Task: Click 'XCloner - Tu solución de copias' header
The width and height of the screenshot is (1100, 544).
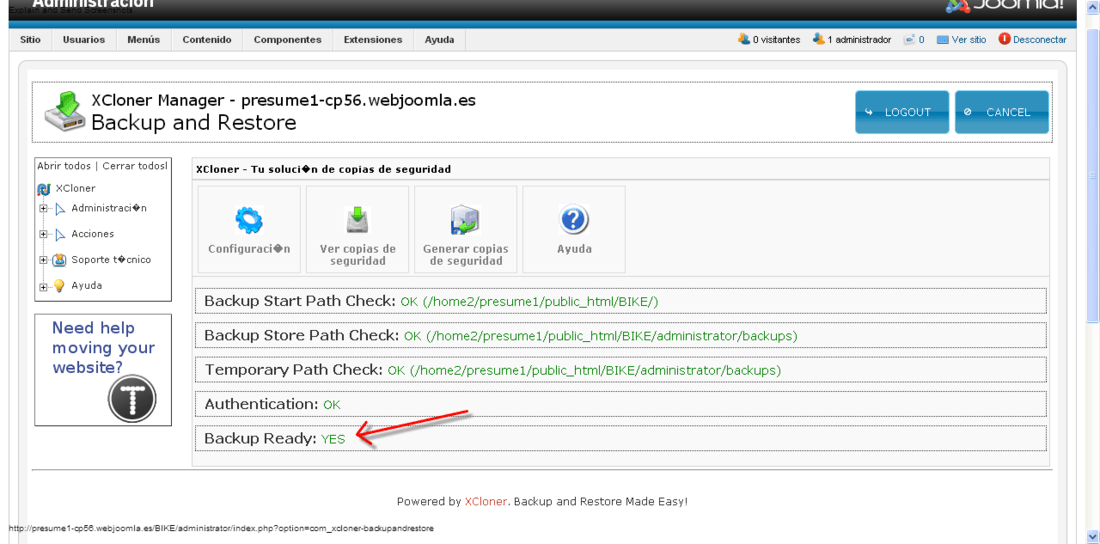Action: 323,169
